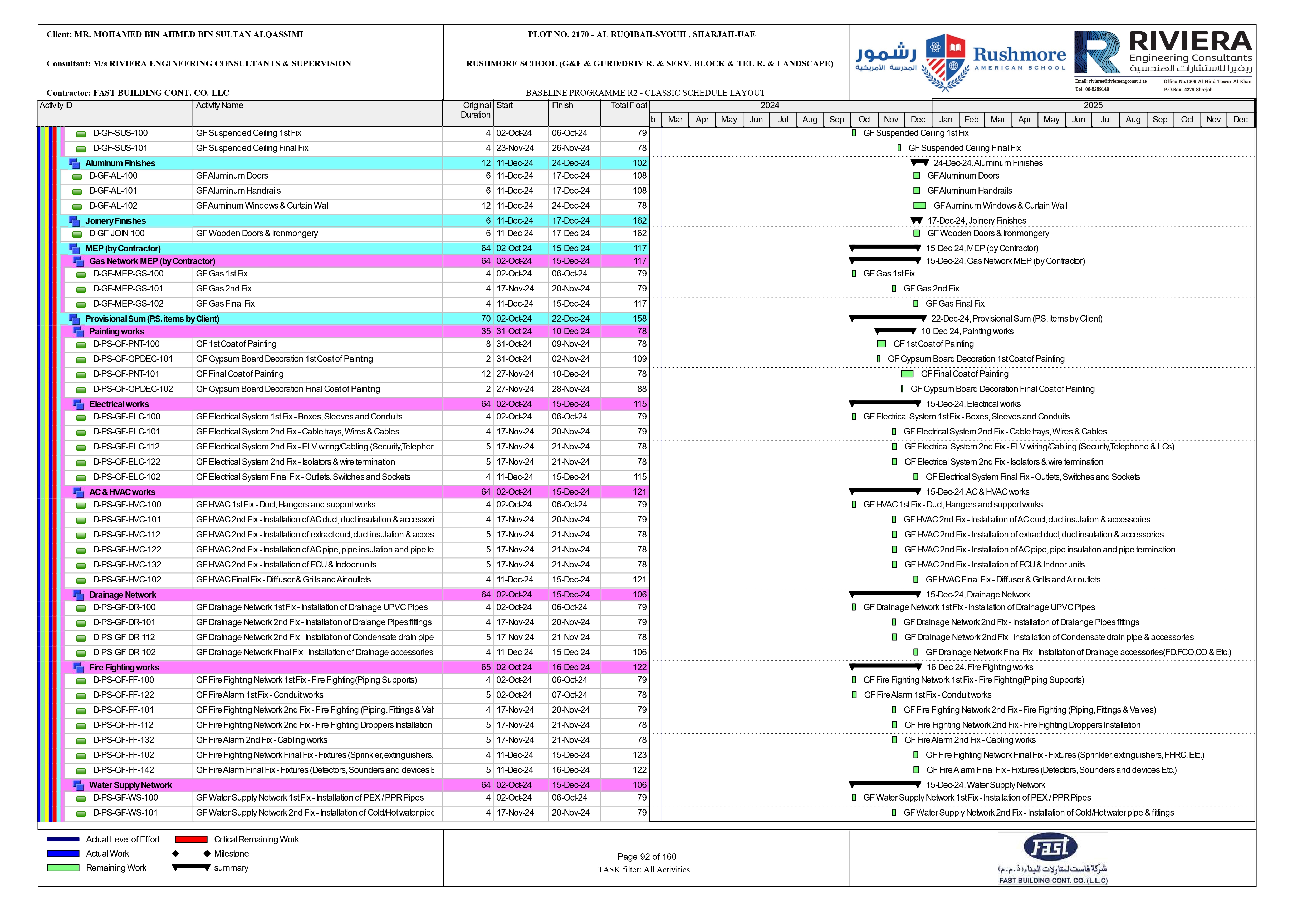Click activity icon for D-PS-GF-HVC-132
Screen dimensions: 1307x924
[x=81, y=566]
